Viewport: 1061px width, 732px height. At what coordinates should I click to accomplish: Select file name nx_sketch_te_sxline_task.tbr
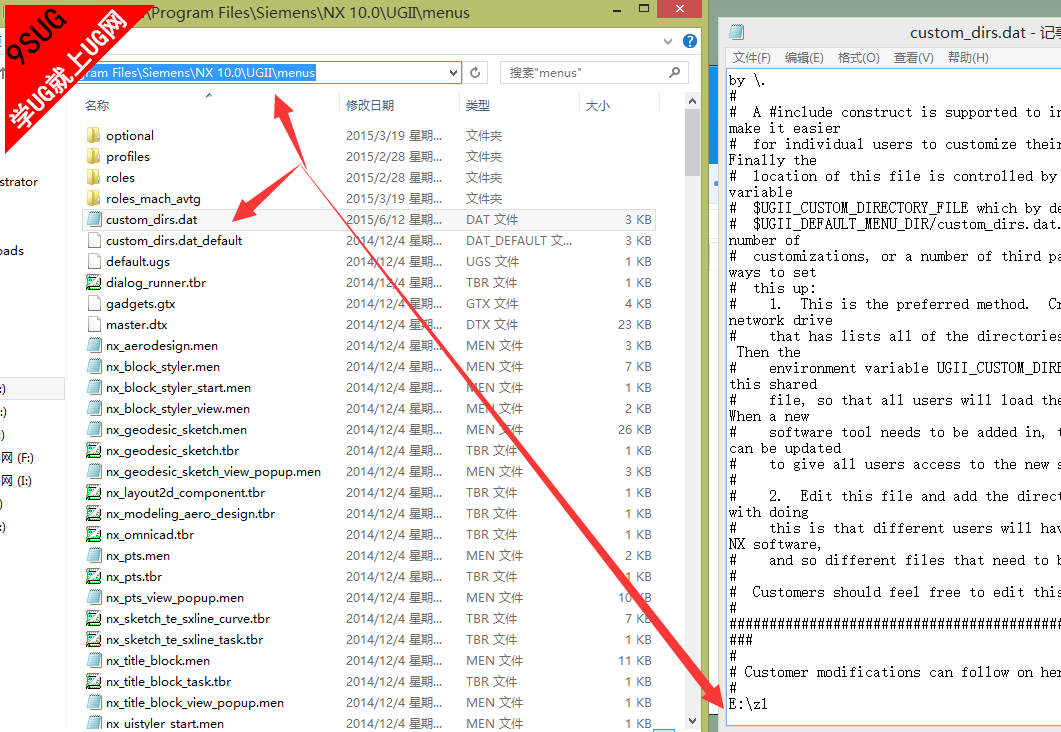pos(184,639)
